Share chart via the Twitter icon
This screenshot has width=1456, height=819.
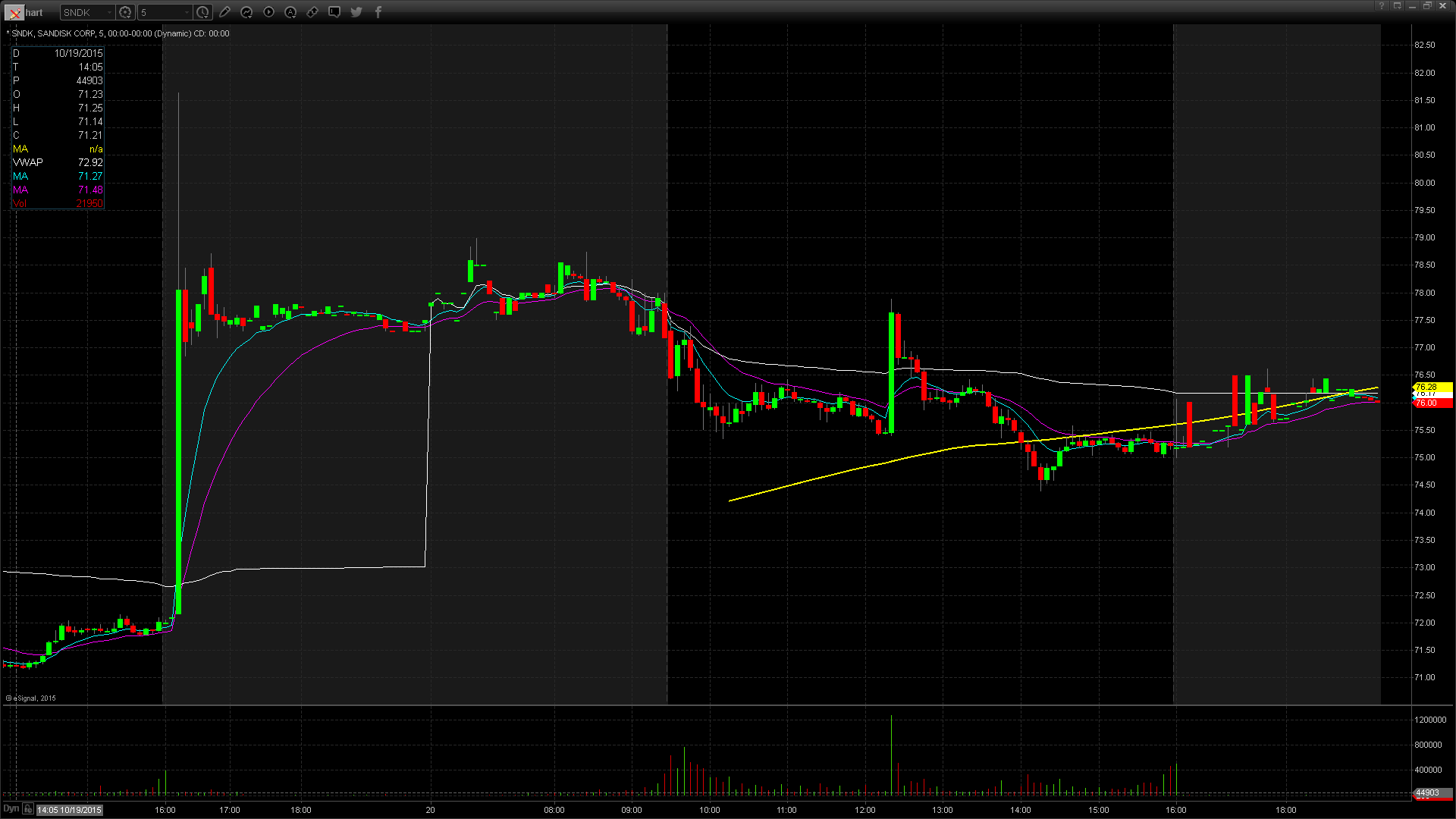pos(356,12)
